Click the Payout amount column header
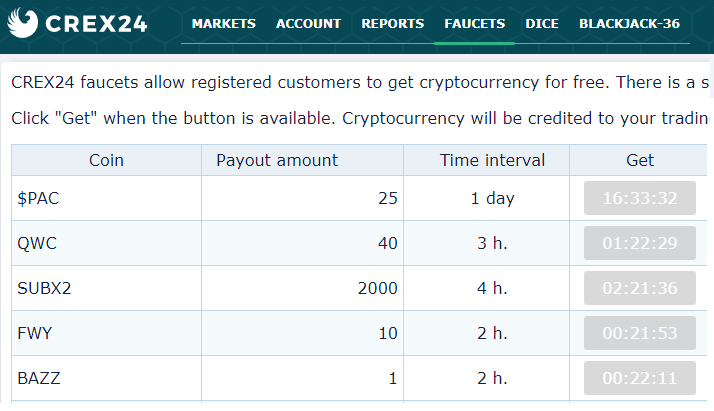This screenshot has width=714, height=411. tap(277, 160)
